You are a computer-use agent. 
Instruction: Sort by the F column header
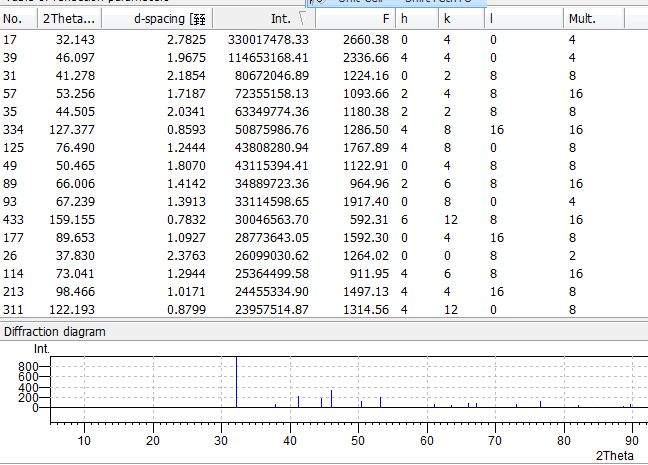pos(355,19)
